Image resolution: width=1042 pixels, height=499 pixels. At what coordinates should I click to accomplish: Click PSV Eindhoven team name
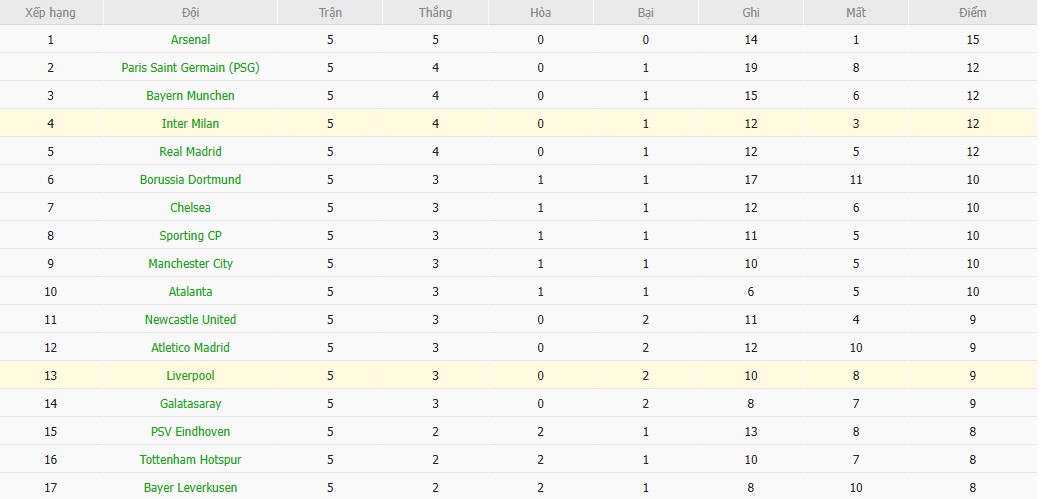pos(190,432)
